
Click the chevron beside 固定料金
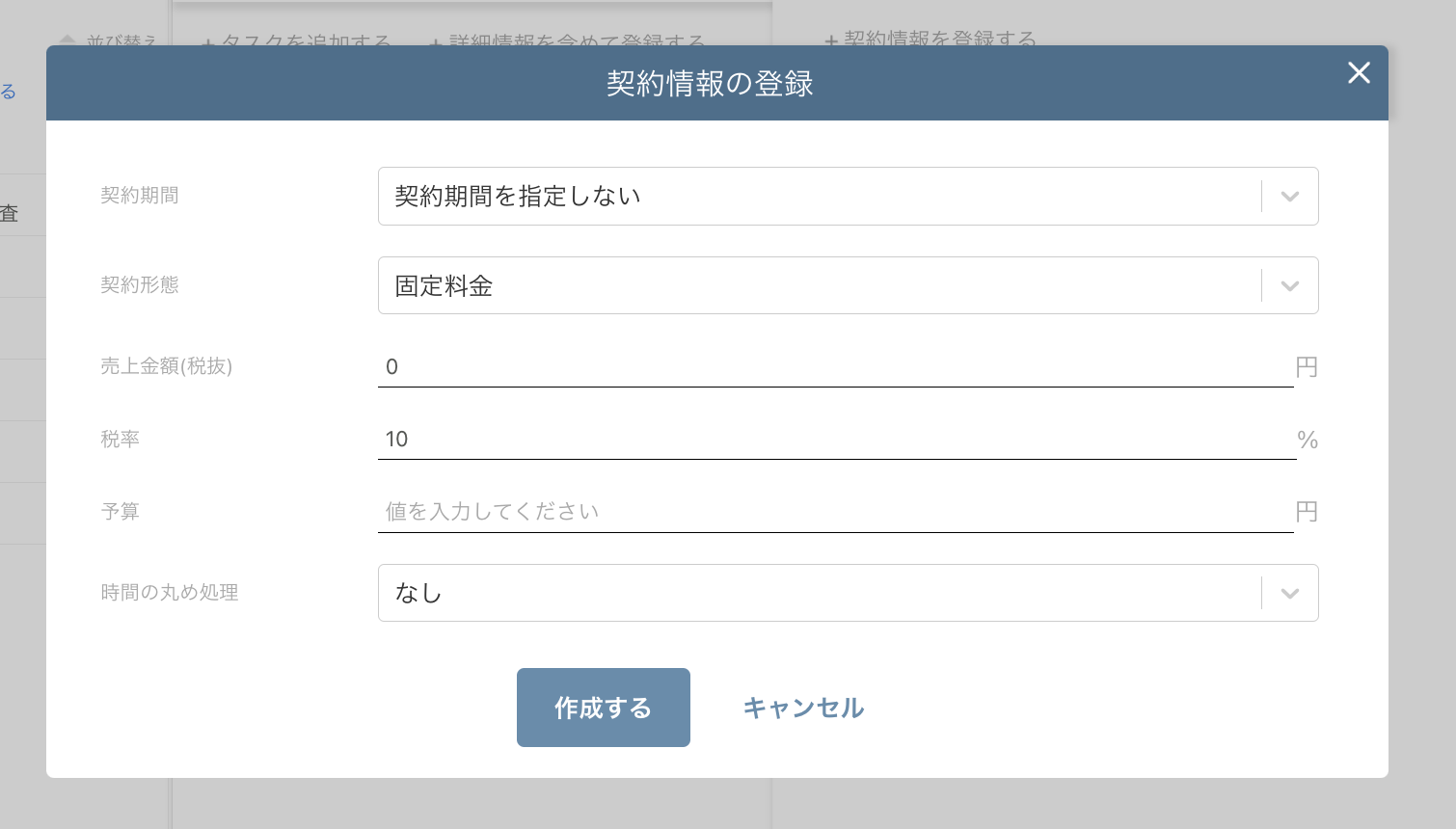pyautogui.click(x=1288, y=285)
